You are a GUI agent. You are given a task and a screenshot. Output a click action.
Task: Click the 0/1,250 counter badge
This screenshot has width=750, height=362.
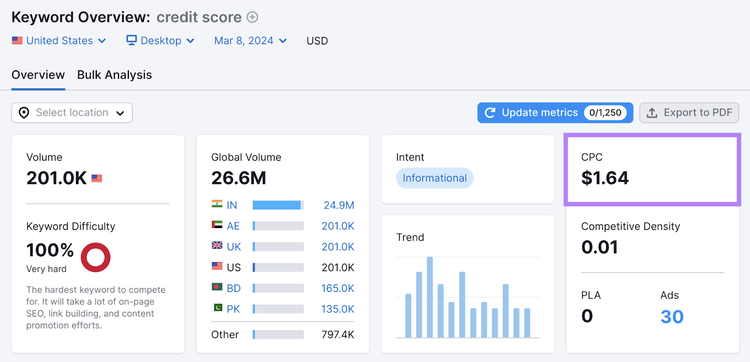605,113
